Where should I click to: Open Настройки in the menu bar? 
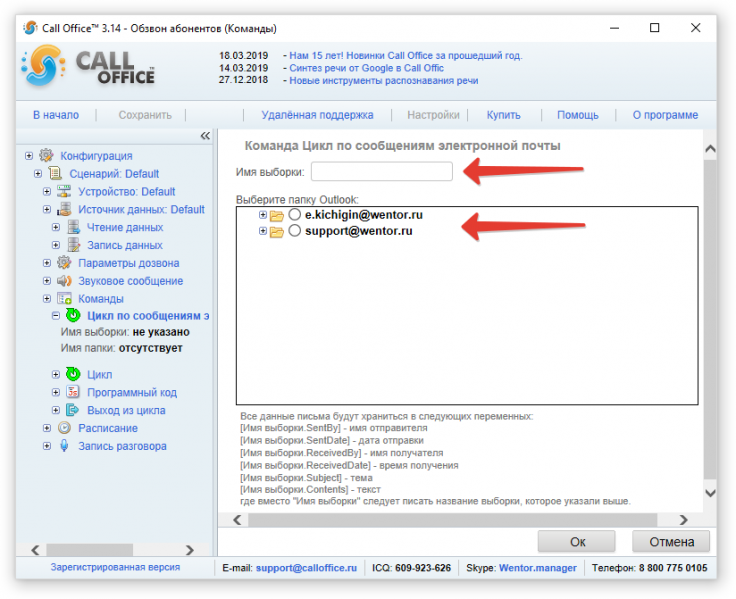tap(433, 115)
